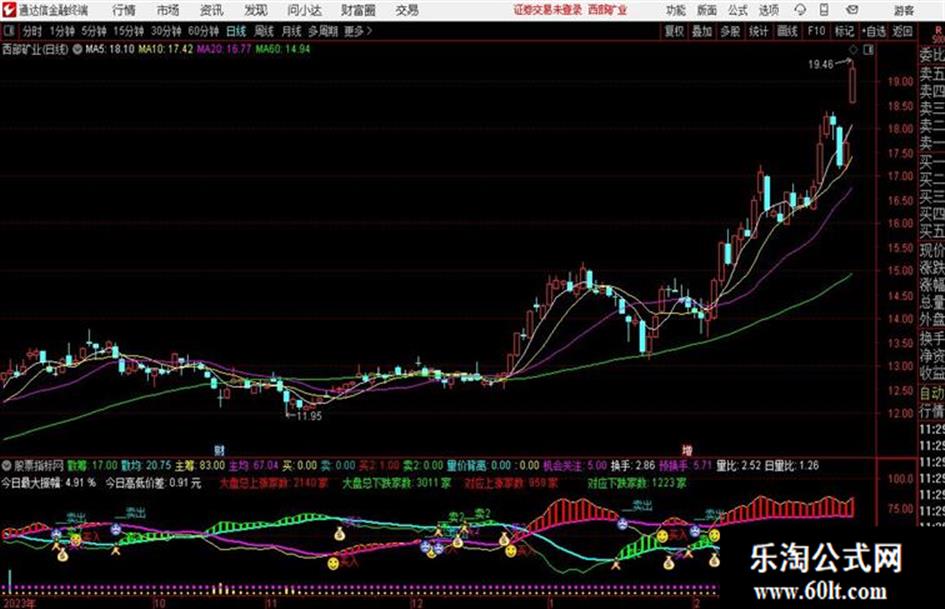Click the 主筹: 83.00 indicator value

click(x=200, y=465)
